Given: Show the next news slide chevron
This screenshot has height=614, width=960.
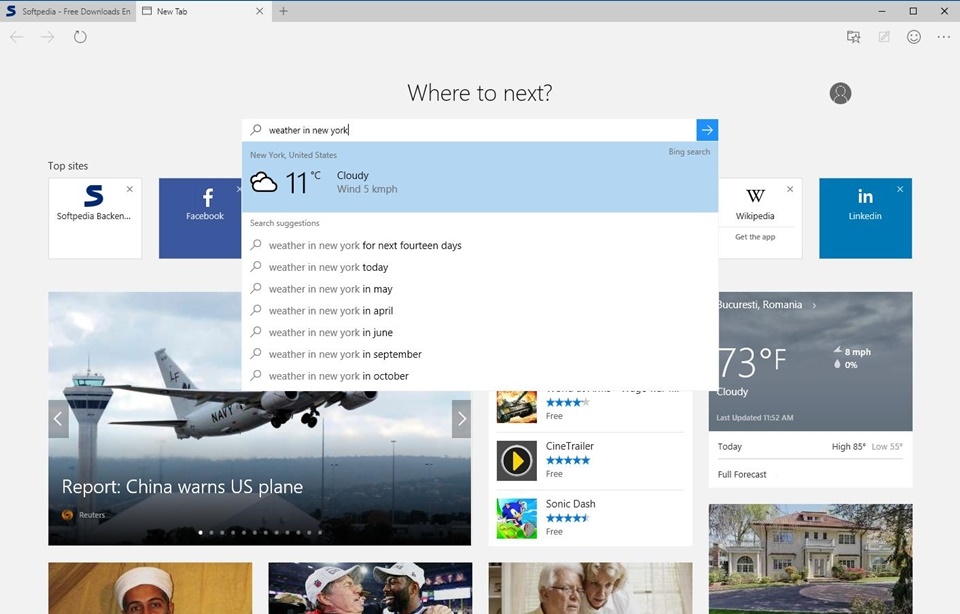Looking at the screenshot, I should pos(461,419).
